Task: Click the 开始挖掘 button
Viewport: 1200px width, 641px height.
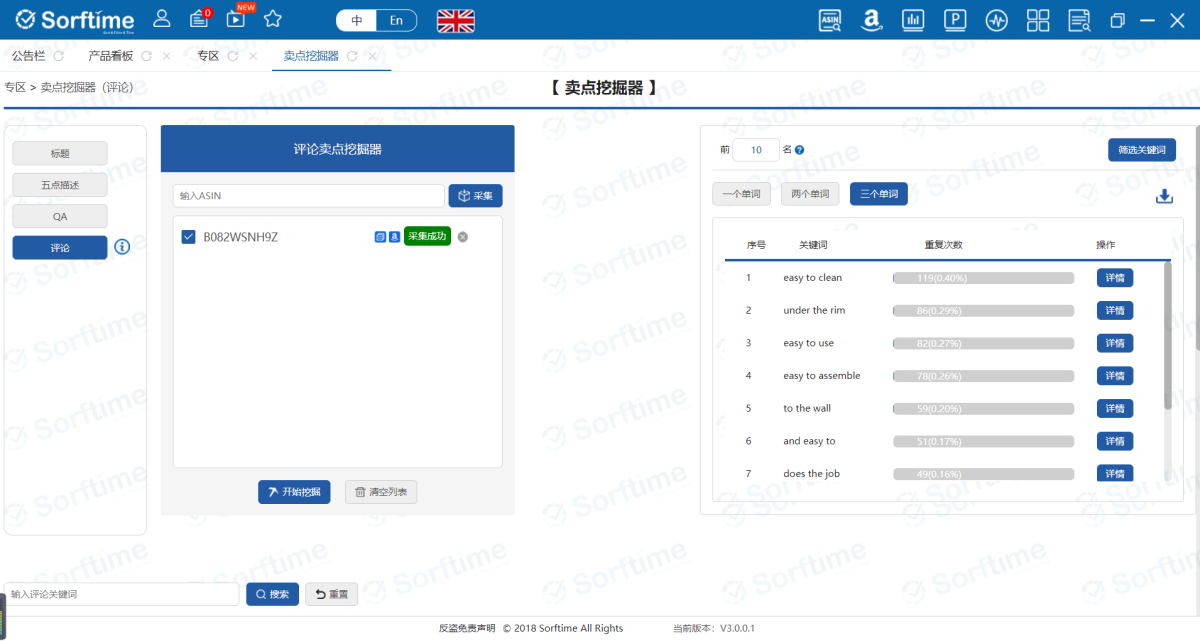Action: coord(293,491)
